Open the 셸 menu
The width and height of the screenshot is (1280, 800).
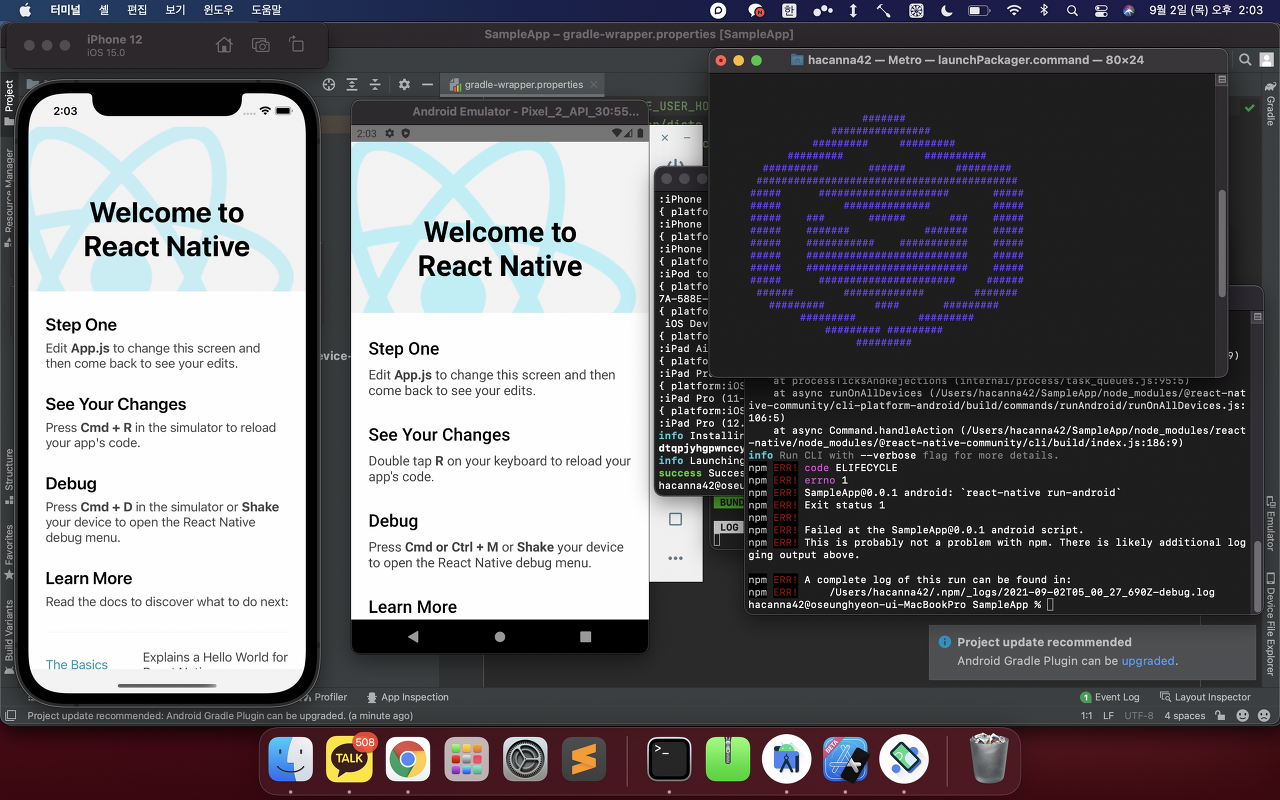point(105,10)
